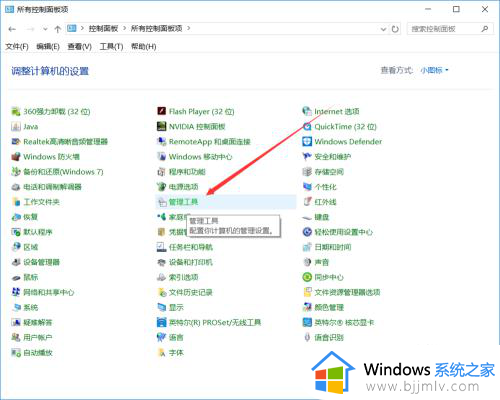Expand the address bar history dropdown

[x=383, y=29]
